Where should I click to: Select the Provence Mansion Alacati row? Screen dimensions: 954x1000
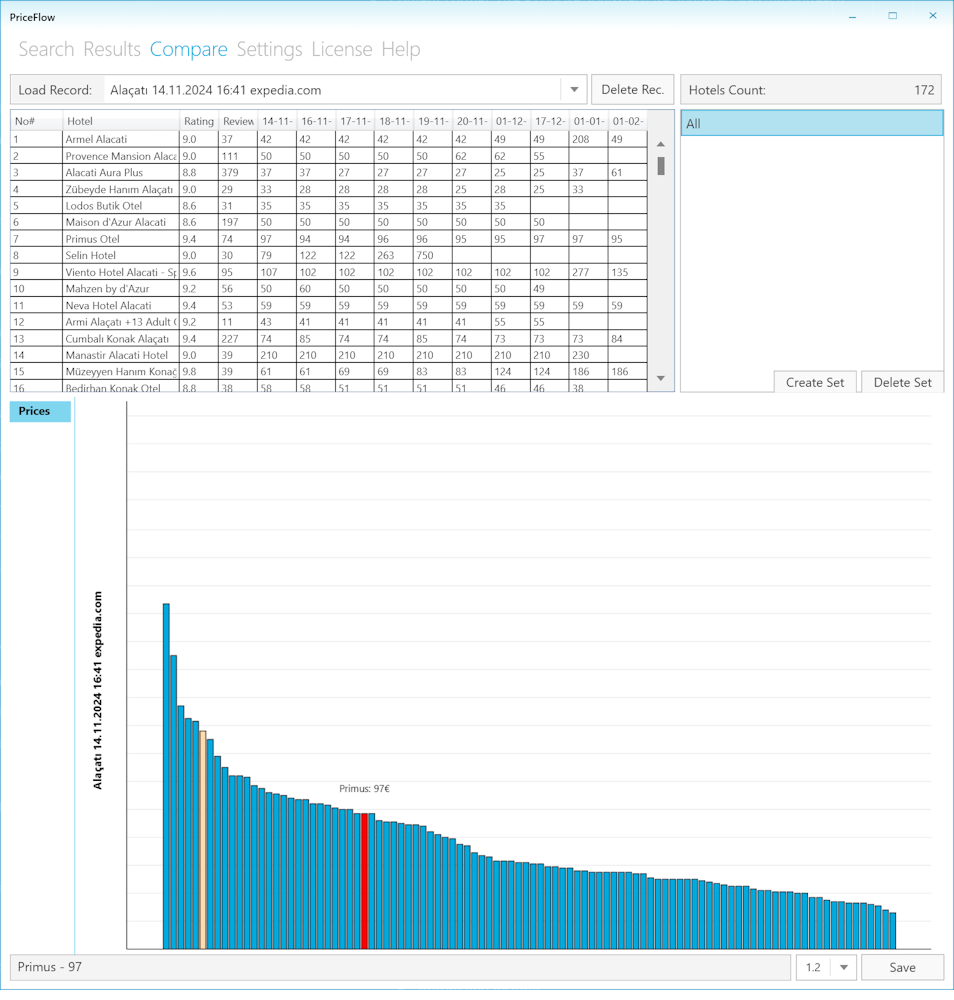coord(328,156)
